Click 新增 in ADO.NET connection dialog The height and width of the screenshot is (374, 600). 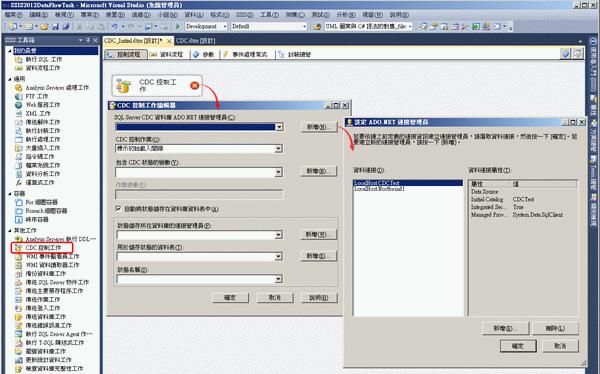506,328
